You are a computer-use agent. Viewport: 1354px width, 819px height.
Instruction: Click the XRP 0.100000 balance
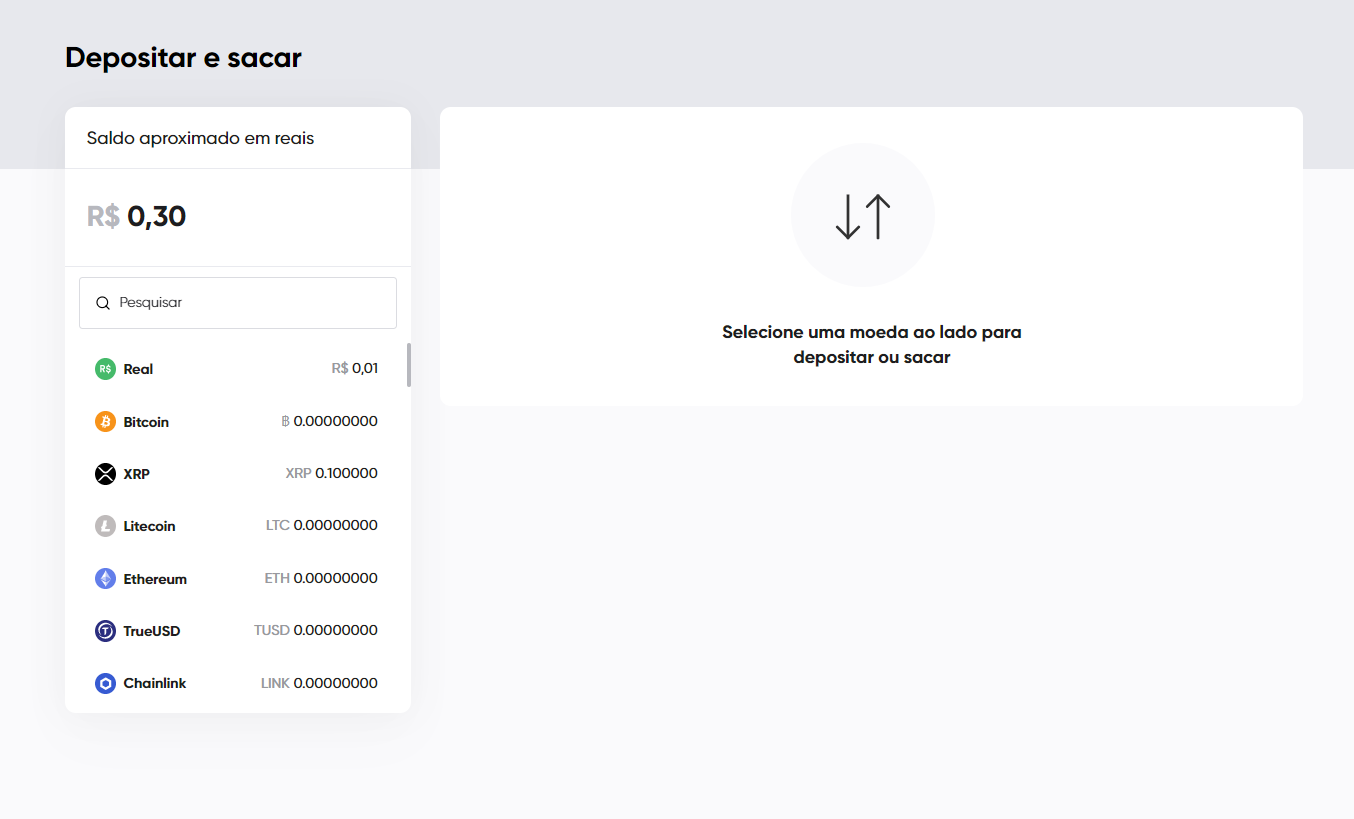click(x=332, y=473)
